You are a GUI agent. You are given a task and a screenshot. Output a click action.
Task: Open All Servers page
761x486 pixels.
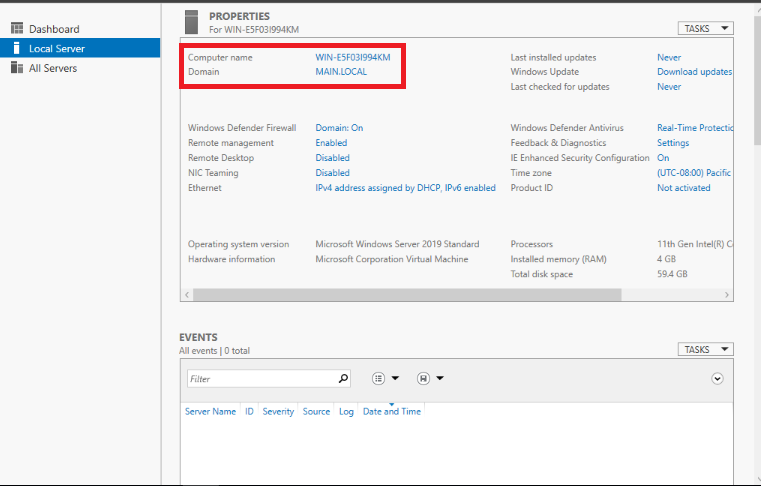tap(52, 68)
